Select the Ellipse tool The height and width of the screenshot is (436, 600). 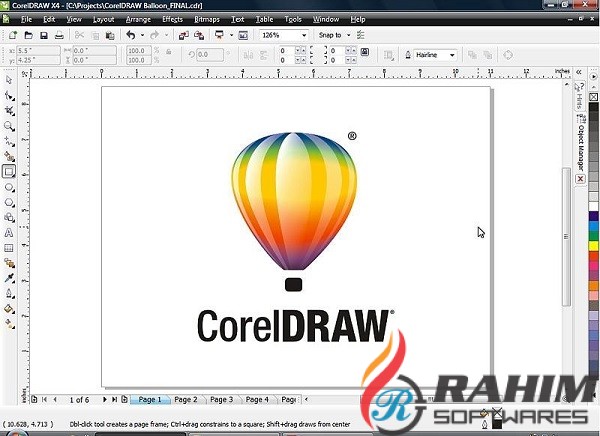9,187
